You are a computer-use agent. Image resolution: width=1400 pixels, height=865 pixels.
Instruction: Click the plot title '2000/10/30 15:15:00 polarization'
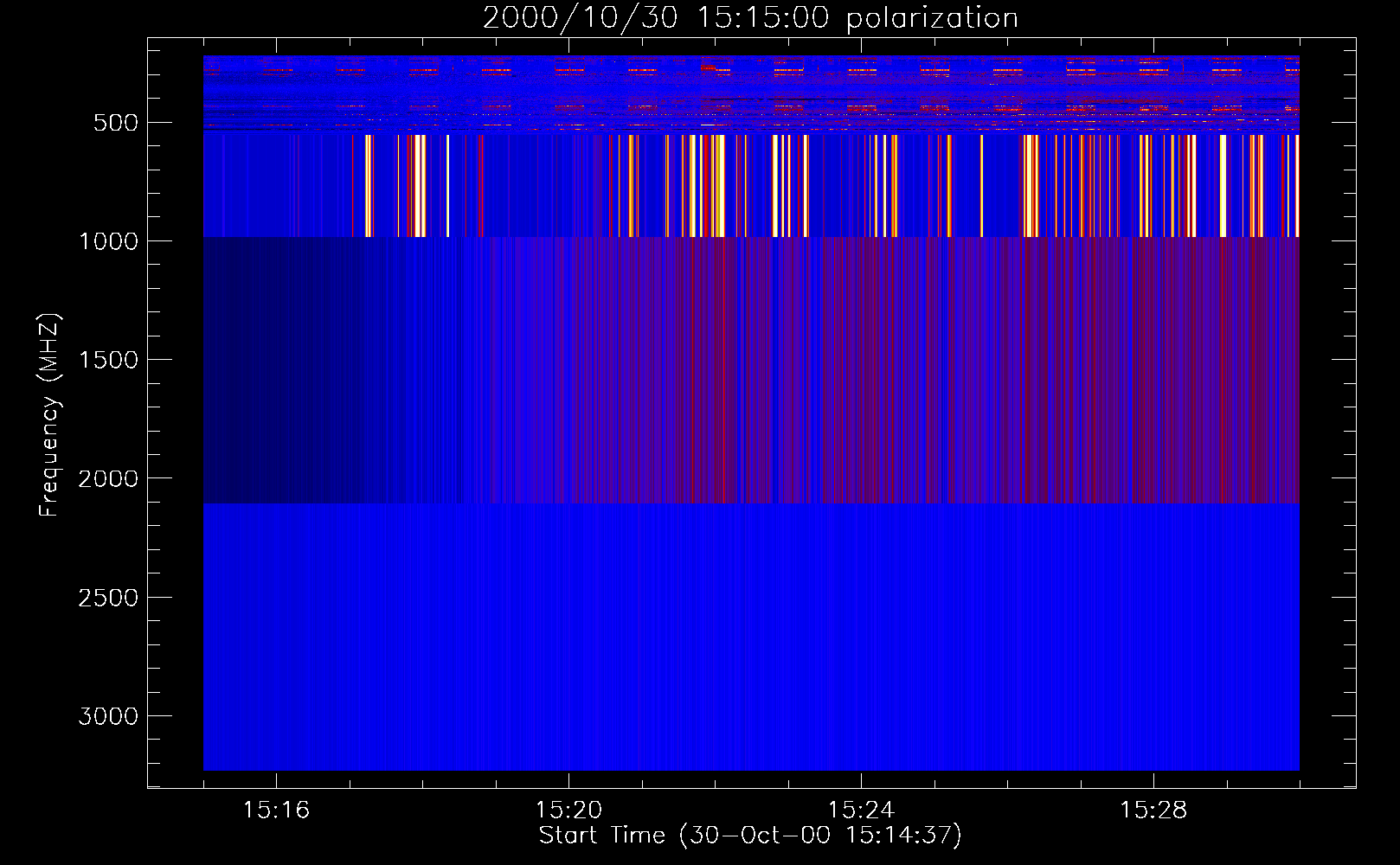750,18
